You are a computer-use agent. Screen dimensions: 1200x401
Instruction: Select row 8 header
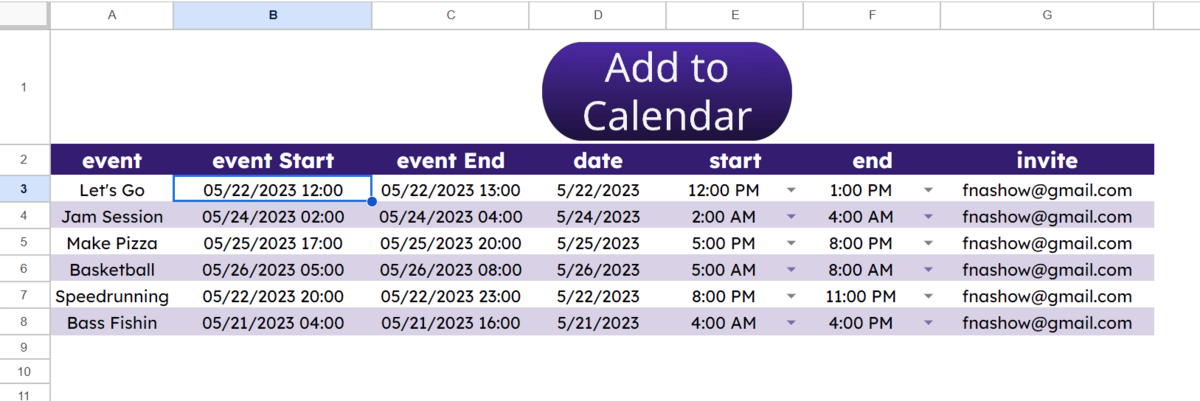tap(25, 323)
